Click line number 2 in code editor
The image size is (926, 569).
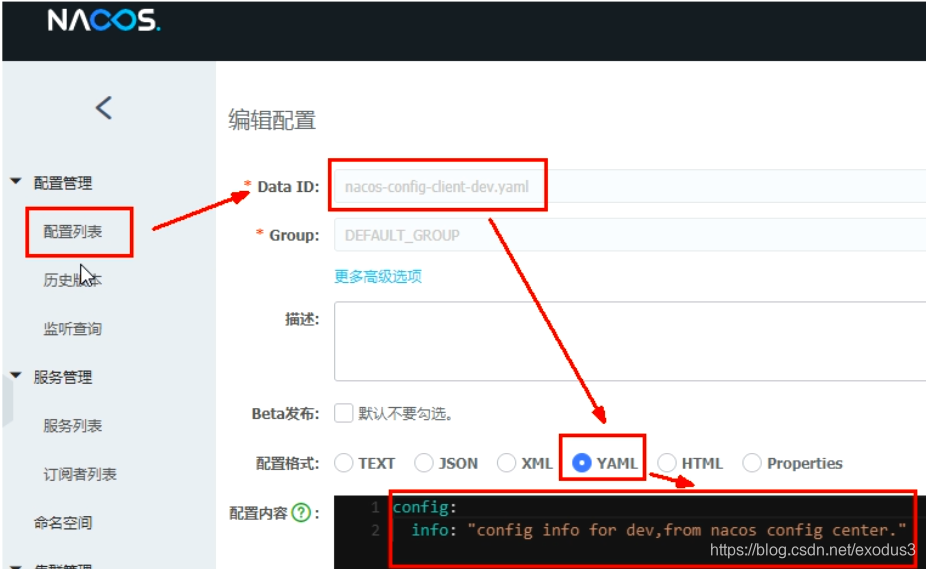coord(376,530)
